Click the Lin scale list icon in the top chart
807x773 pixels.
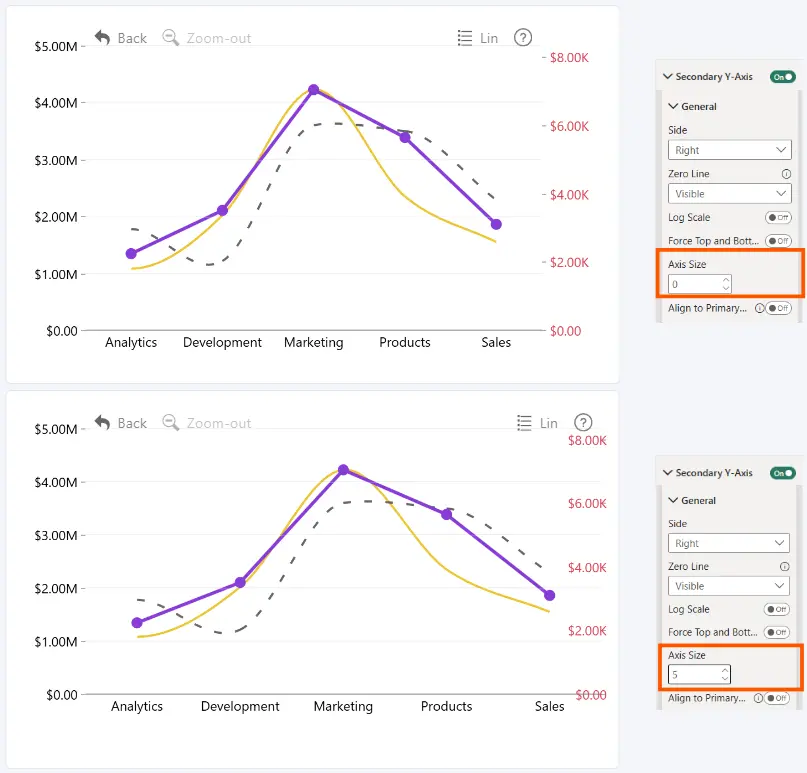click(465, 38)
